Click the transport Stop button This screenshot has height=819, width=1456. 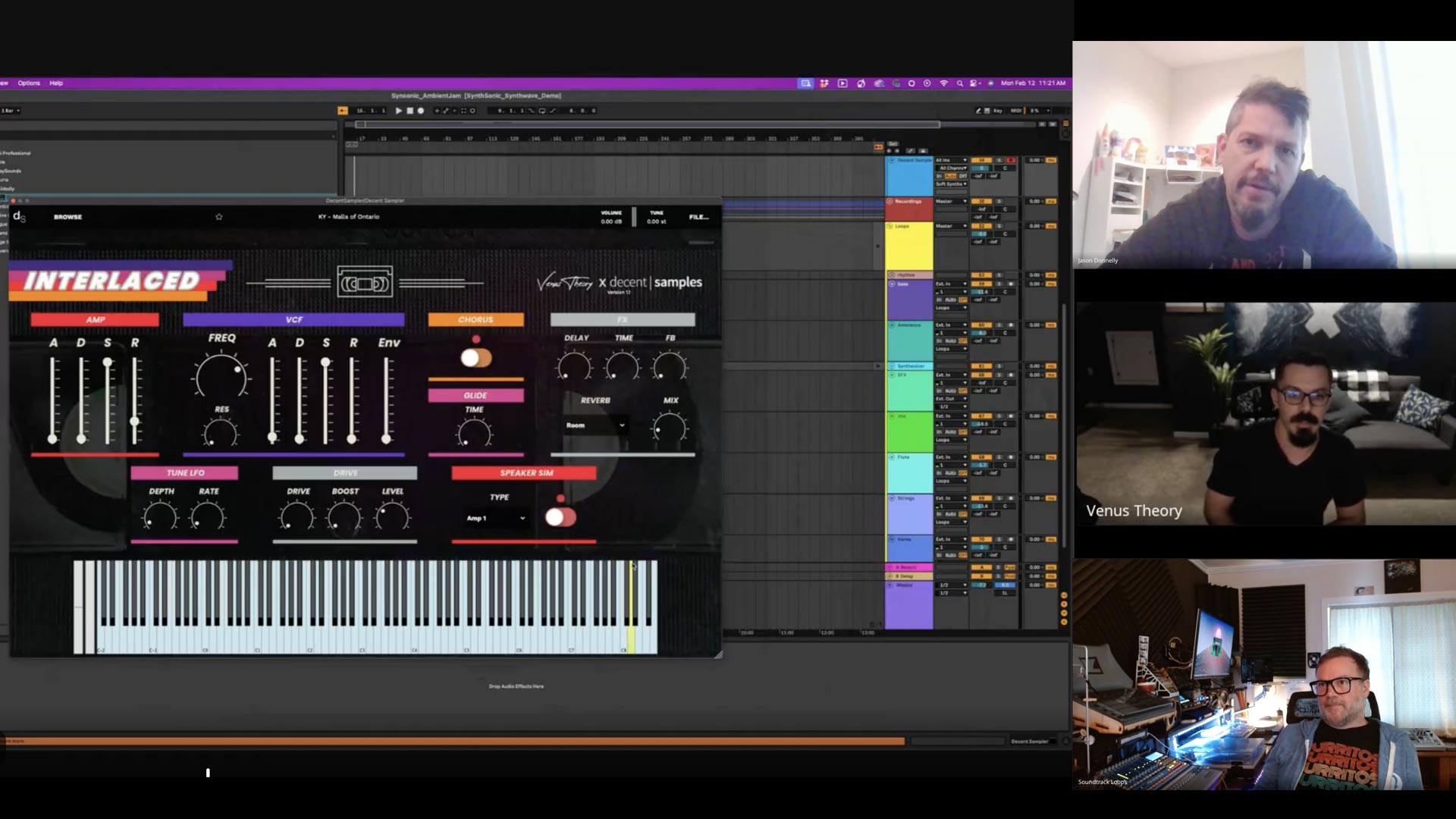[409, 111]
